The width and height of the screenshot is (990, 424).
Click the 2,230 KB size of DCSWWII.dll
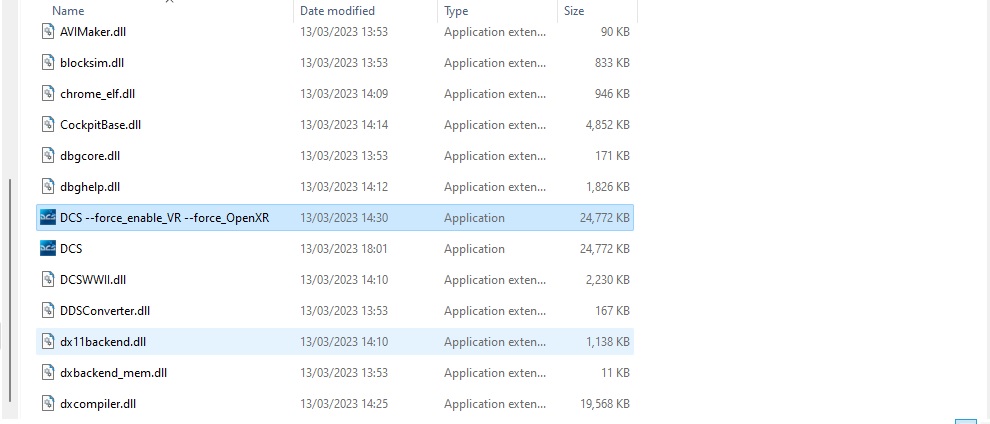(607, 280)
